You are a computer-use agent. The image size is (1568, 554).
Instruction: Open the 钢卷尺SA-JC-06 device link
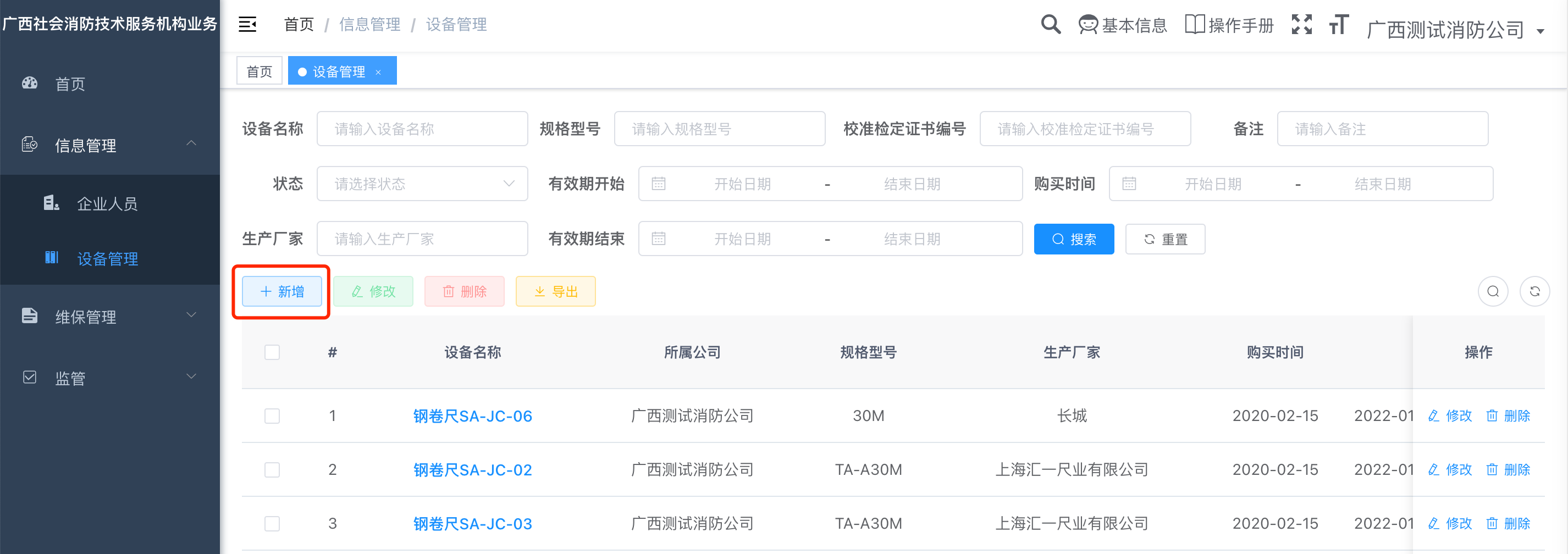click(x=472, y=416)
